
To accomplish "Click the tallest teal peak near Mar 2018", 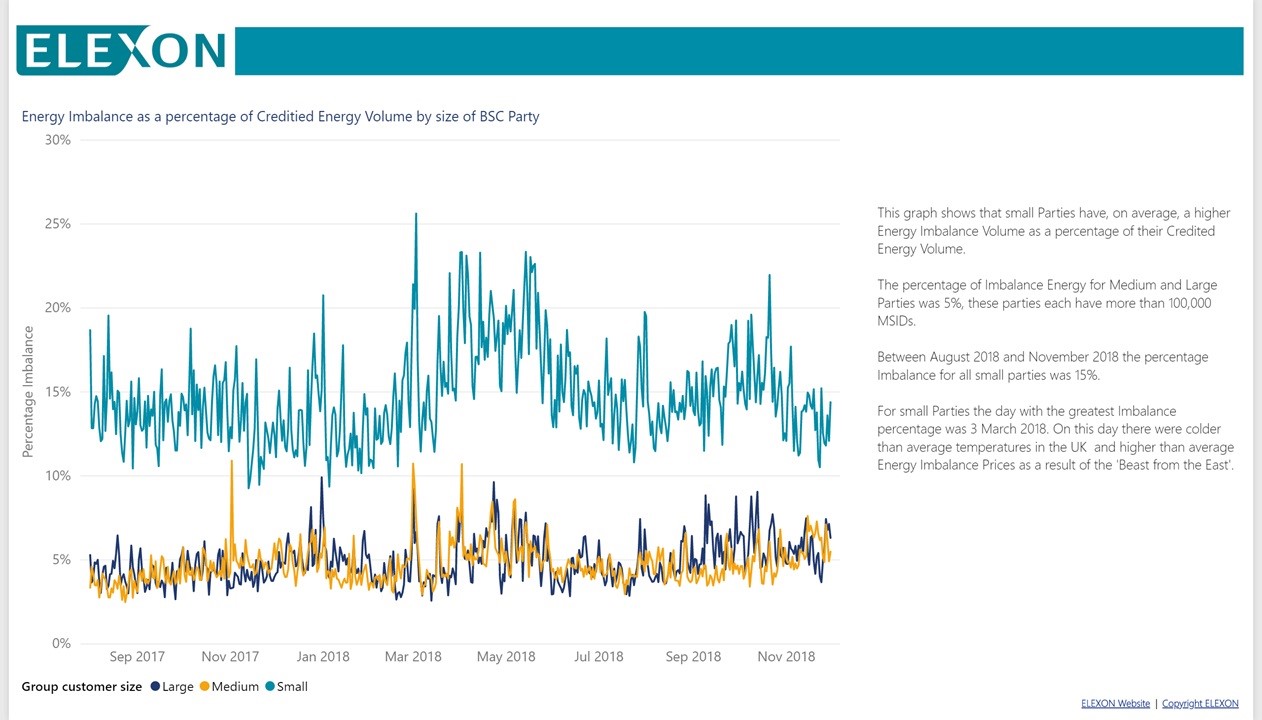I will (416, 213).
